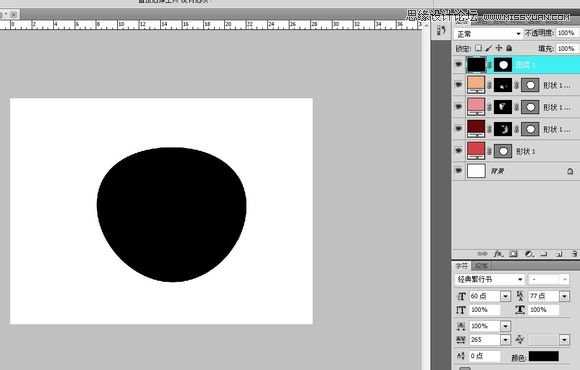Open the 60 点 font size dropdown
580x370 pixels.
(x=505, y=296)
